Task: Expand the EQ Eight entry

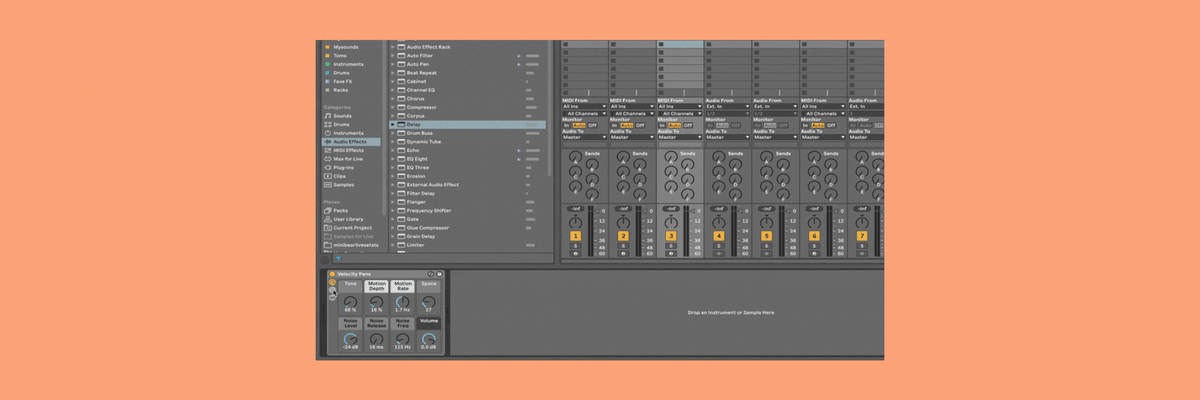Action: tap(393, 159)
